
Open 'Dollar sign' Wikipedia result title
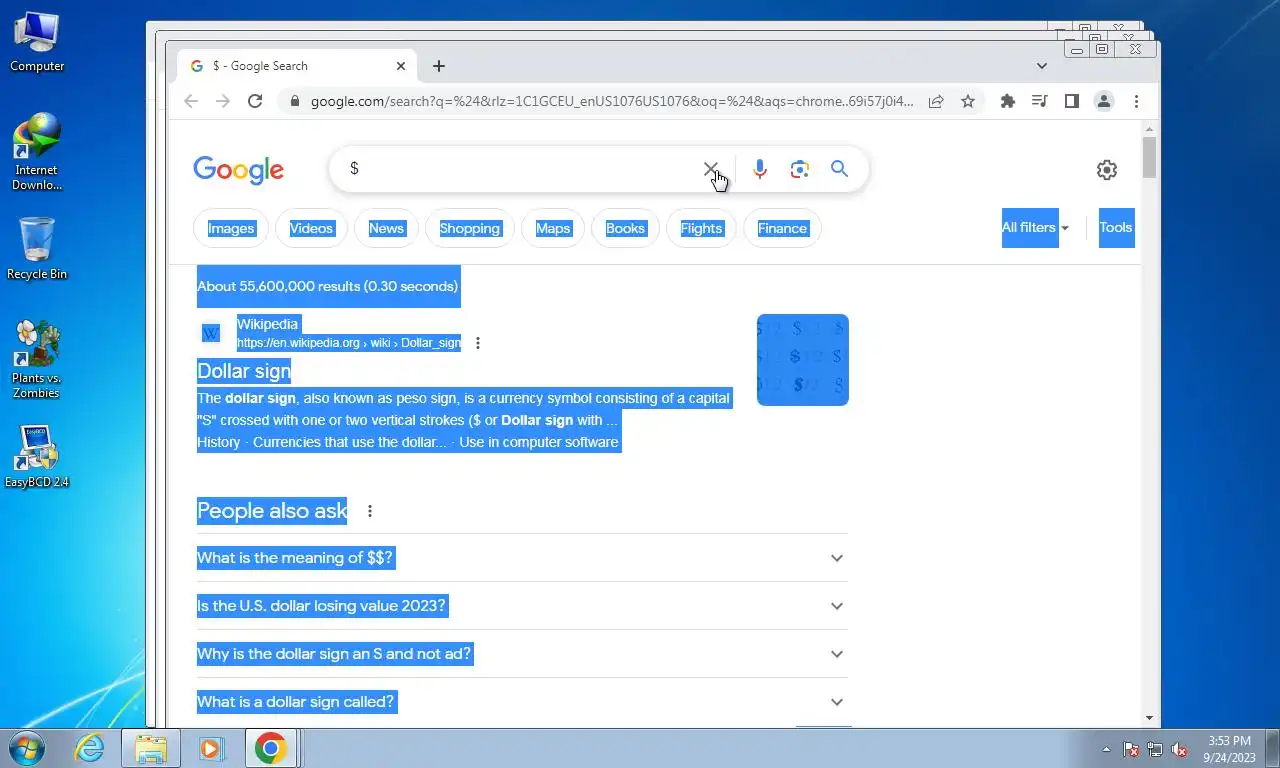coord(244,371)
